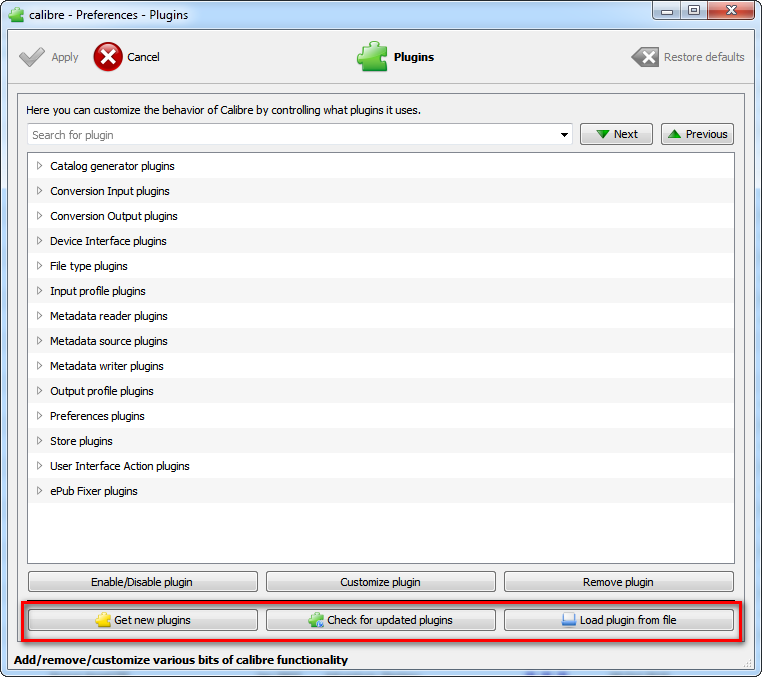
Task: Expand Metadata reader plugins
Action: 39,316
